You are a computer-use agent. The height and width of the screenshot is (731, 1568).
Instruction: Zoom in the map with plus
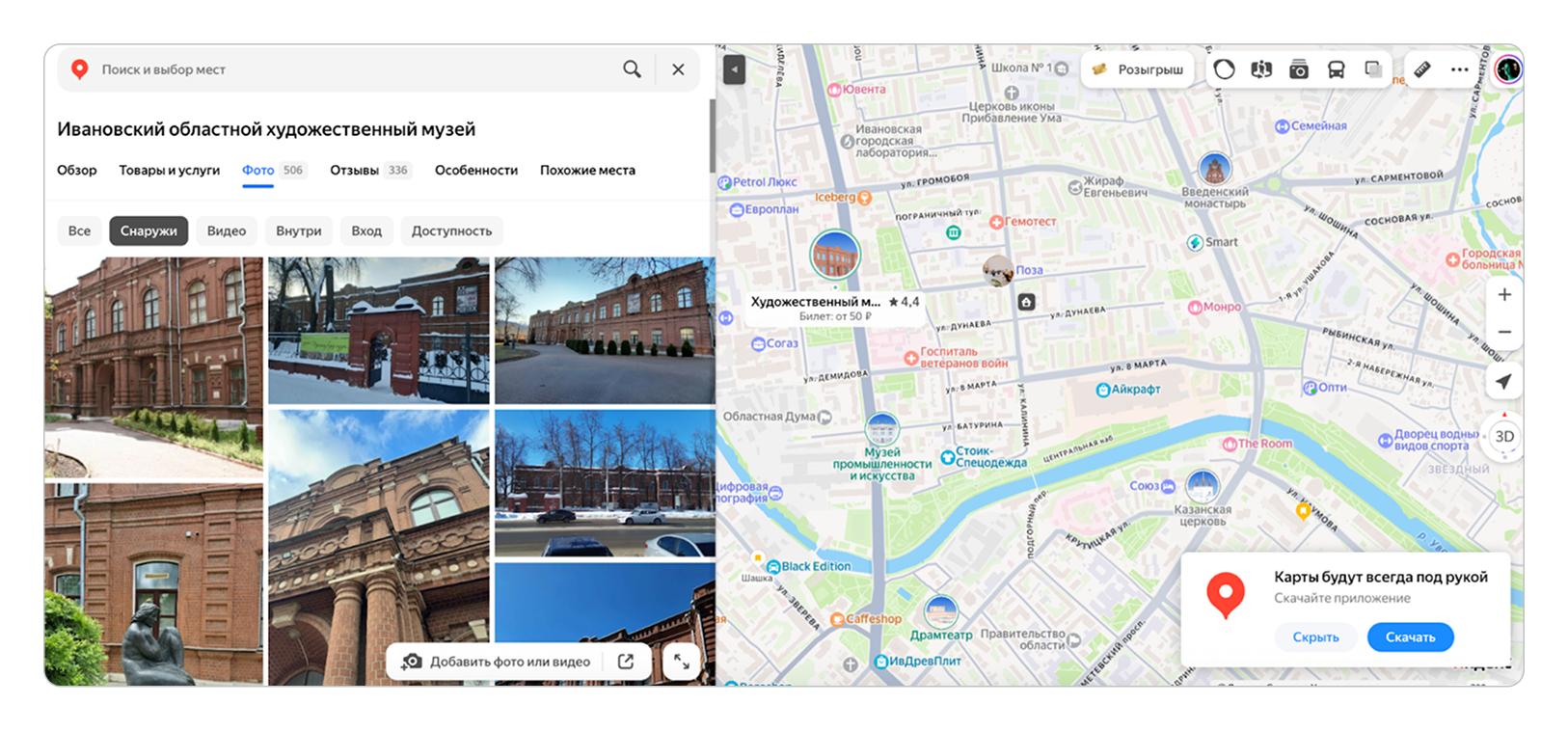click(x=1503, y=295)
